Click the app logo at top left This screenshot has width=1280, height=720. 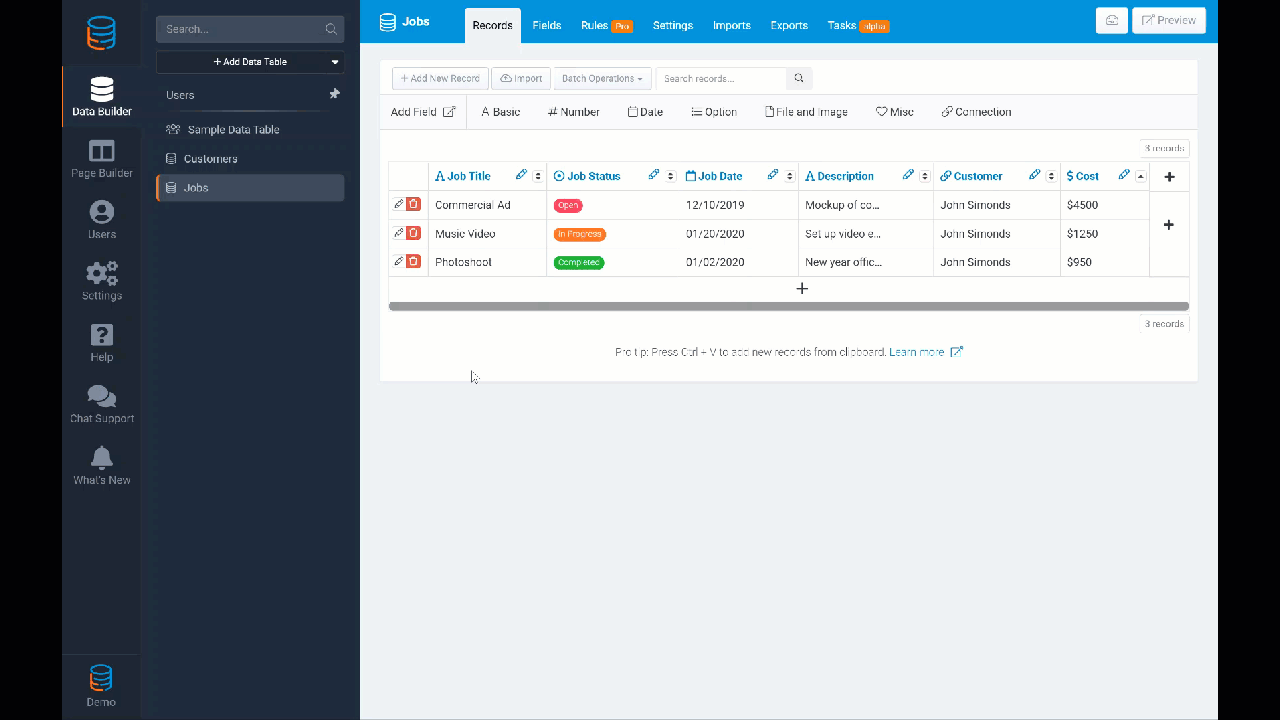(101, 33)
